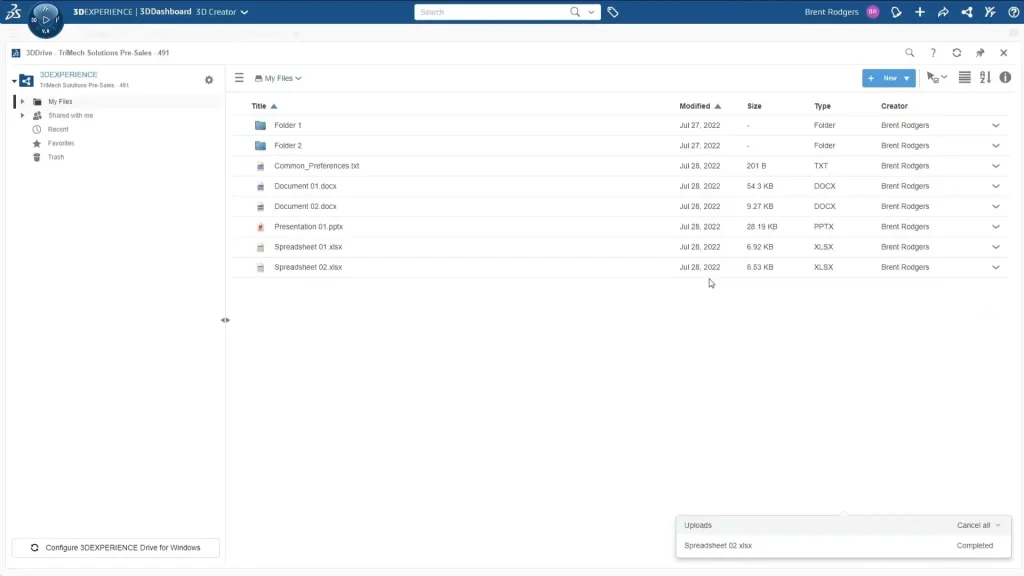The height and width of the screenshot is (576, 1024).
Task: Open Brent Rodgers profile avatar
Action: click(872, 12)
